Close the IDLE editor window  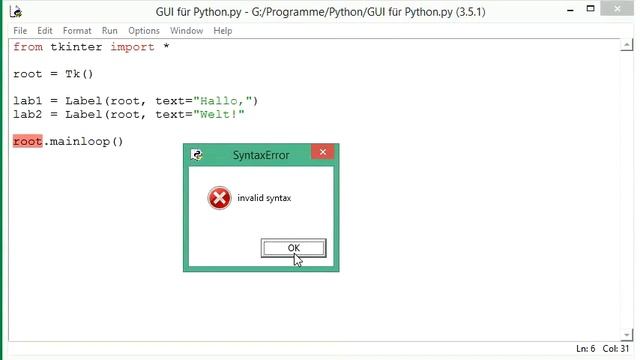coord(617,9)
